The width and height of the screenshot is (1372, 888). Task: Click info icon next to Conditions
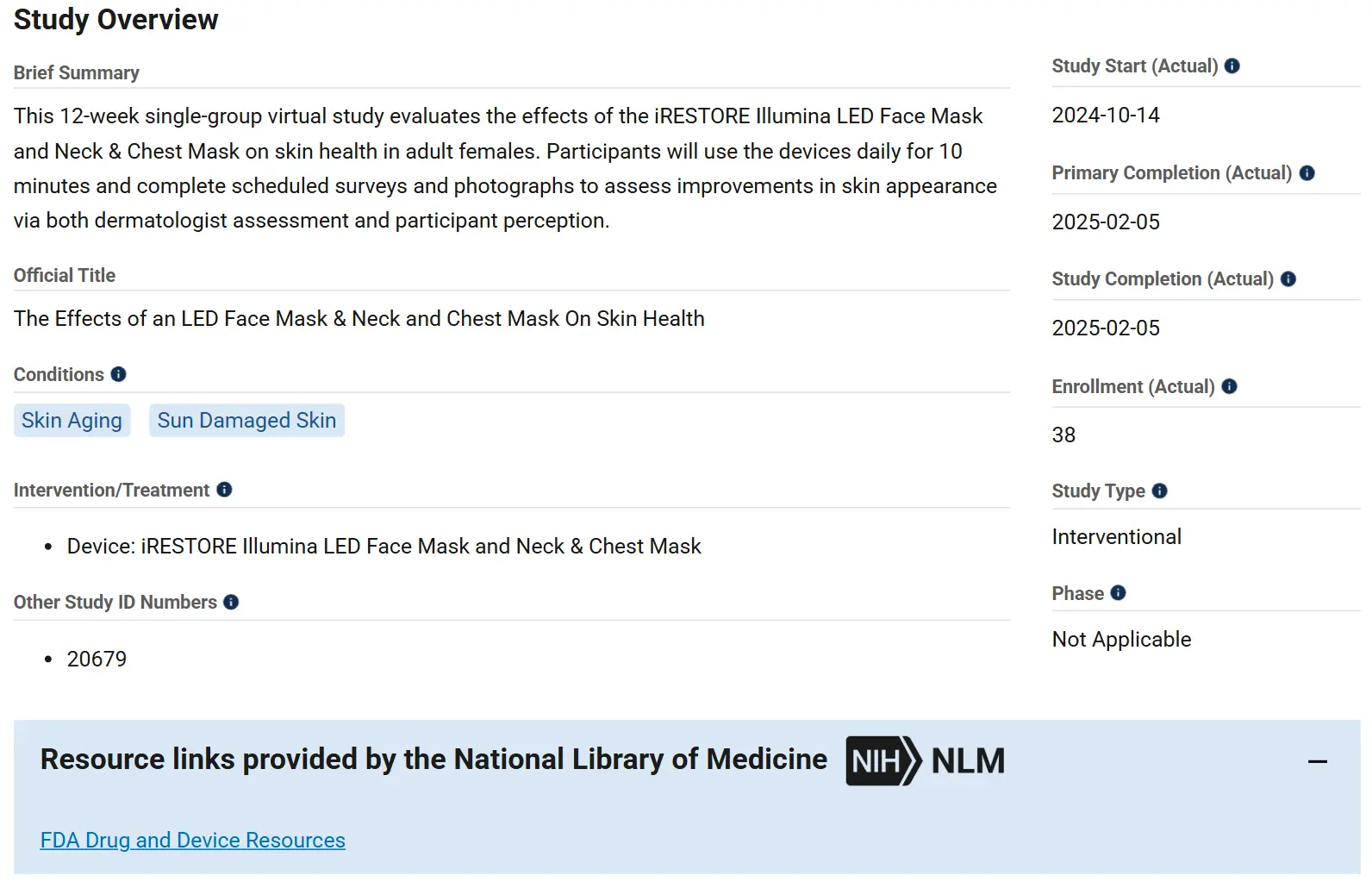119,373
